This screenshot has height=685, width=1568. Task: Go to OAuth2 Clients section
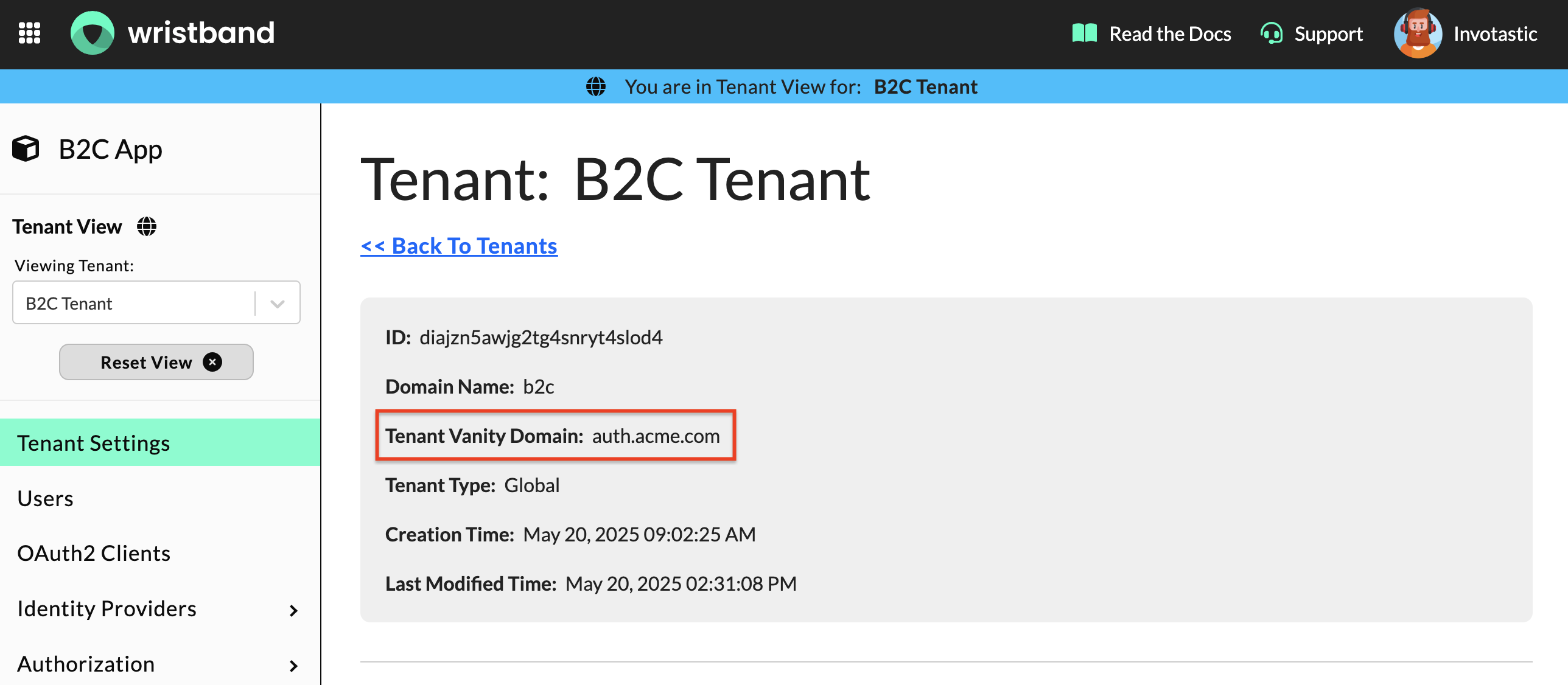(x=94, y=553)
